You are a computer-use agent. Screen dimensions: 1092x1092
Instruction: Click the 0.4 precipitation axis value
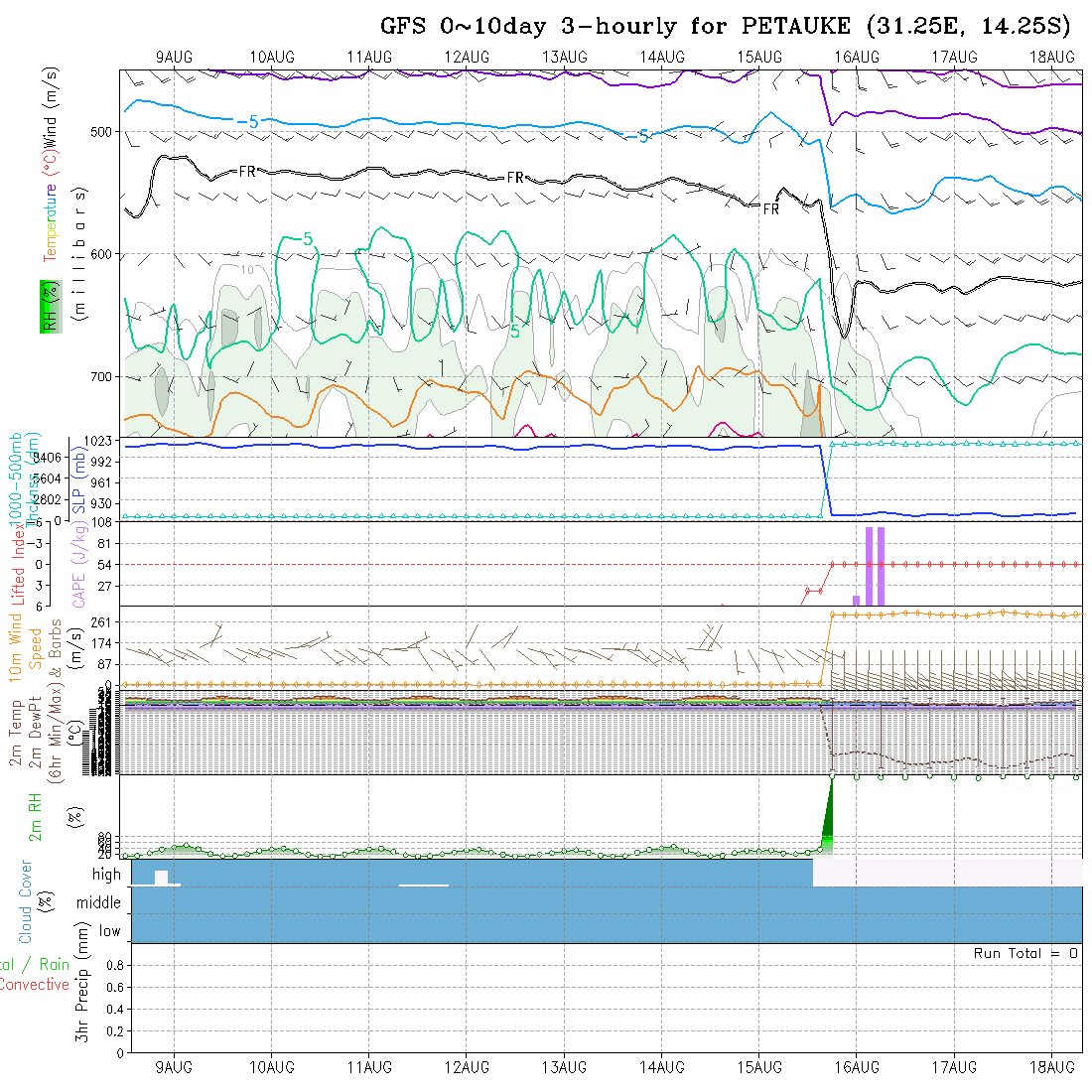click(115, 1010)
